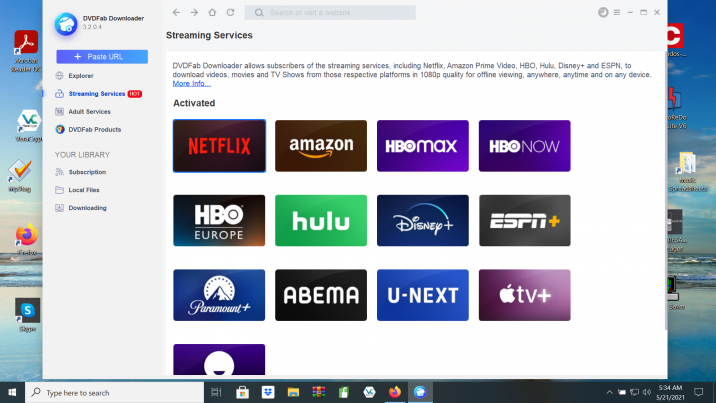Open the Paramount+ tile
Viewport: 716px width, 403px height.
219,295
